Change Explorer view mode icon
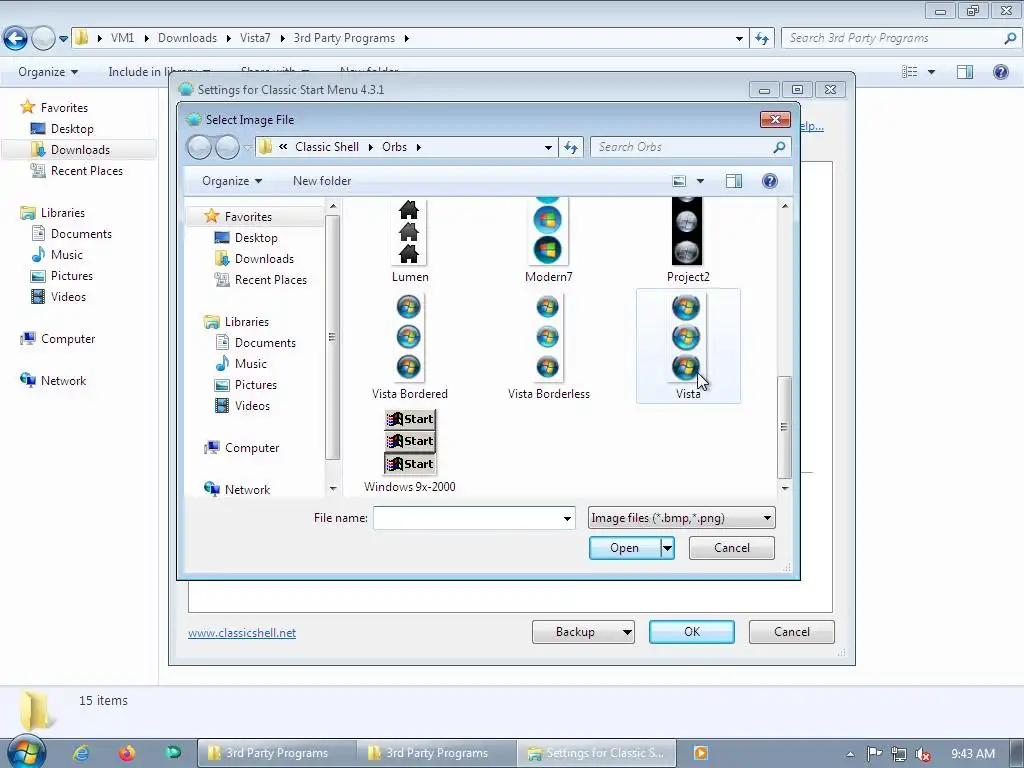The height and width of the screenshot is (768, 1024). 910,72
